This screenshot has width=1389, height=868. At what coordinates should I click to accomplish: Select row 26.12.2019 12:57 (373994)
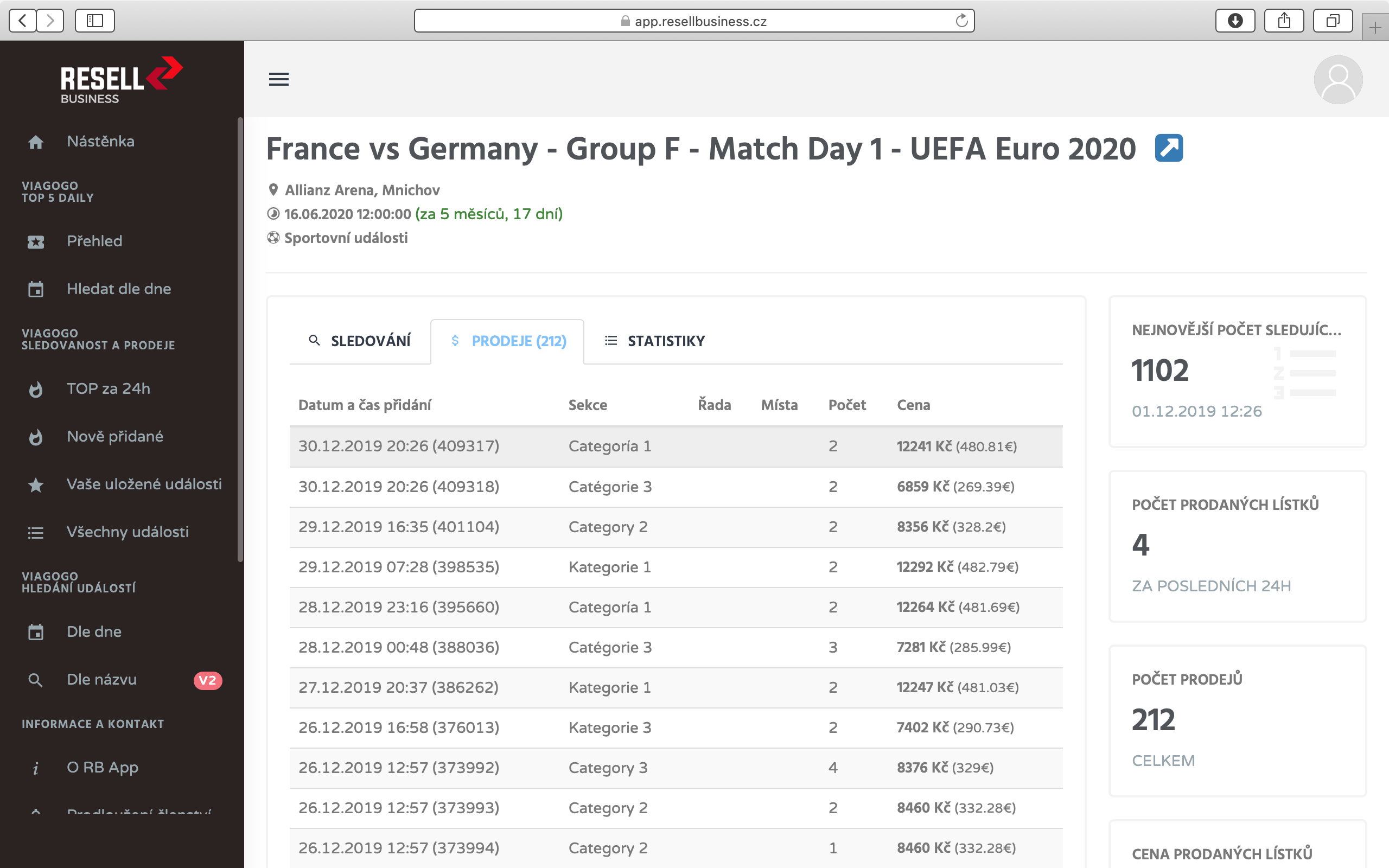pos(676,848)
